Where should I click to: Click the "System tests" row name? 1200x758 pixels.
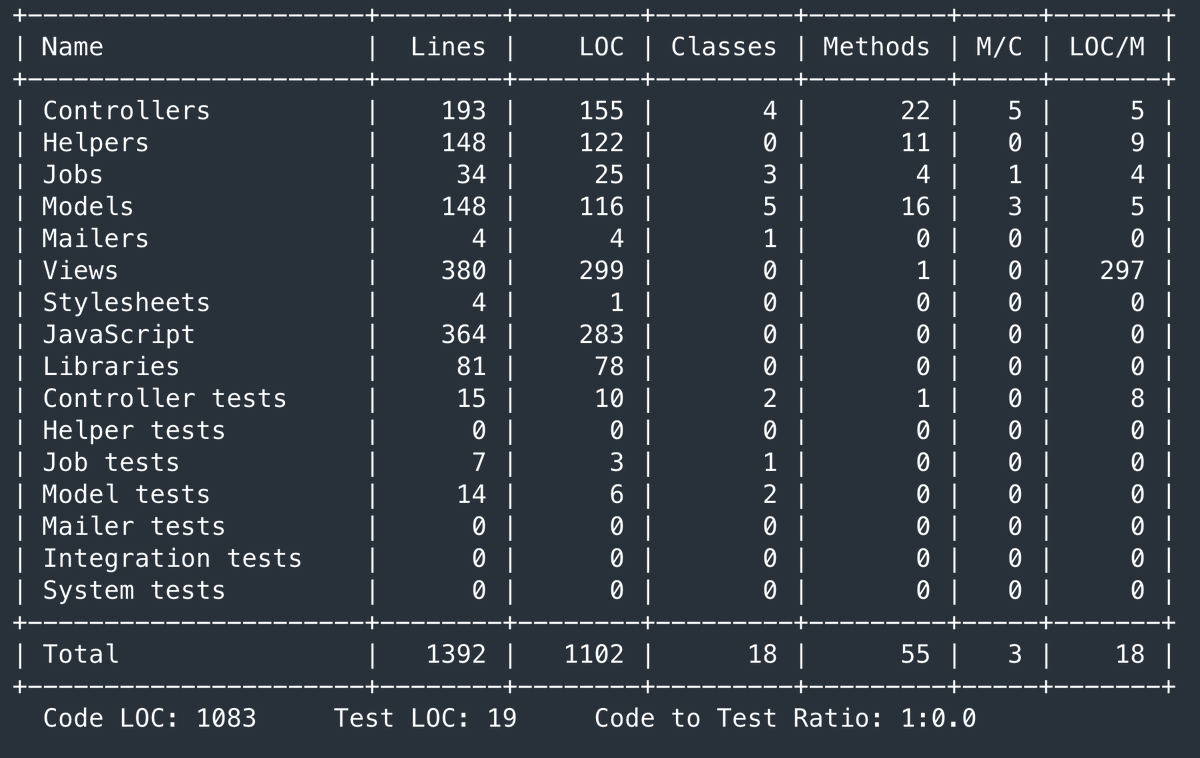coord(133,591)
